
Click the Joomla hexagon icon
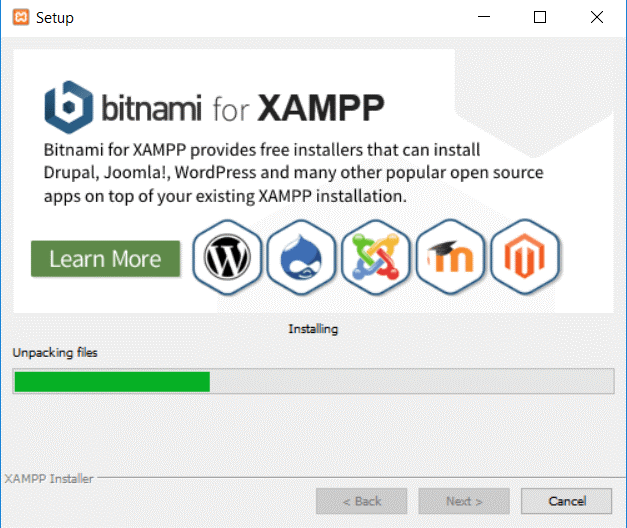point(376,258)
